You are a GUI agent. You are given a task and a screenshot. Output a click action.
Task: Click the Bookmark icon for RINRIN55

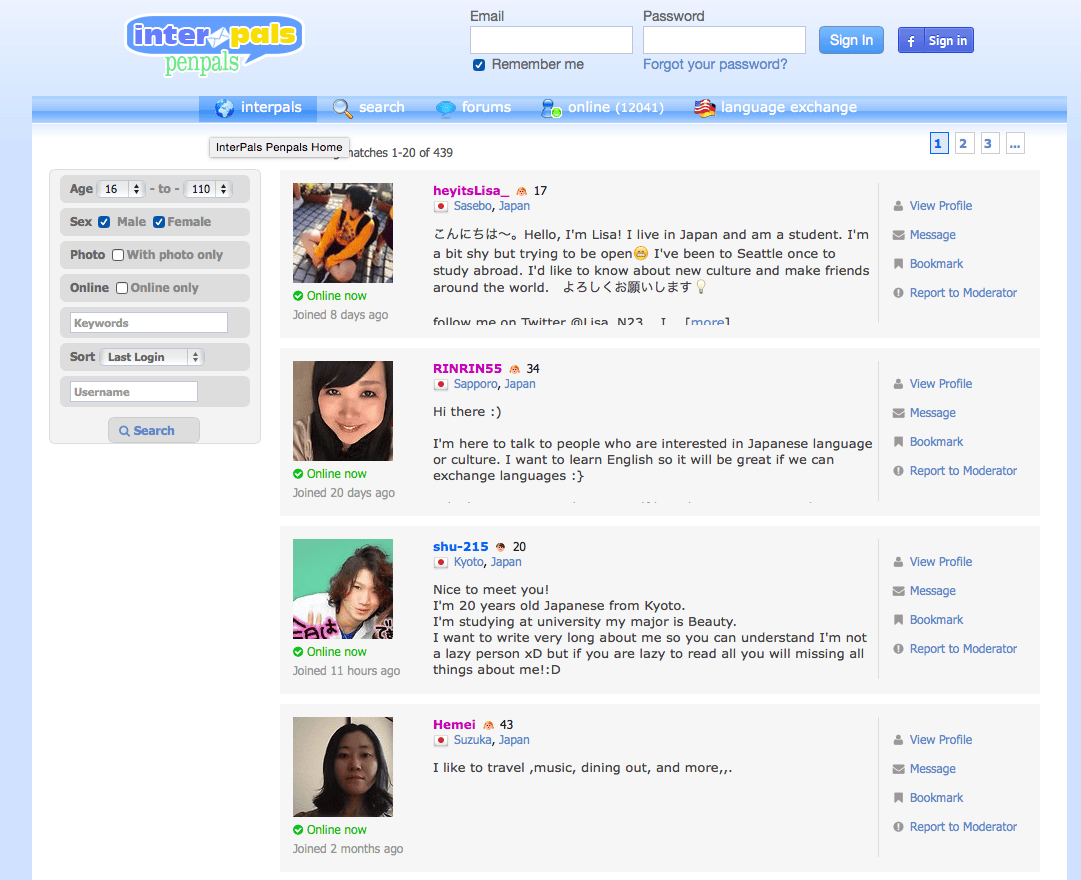pos(898,442)
